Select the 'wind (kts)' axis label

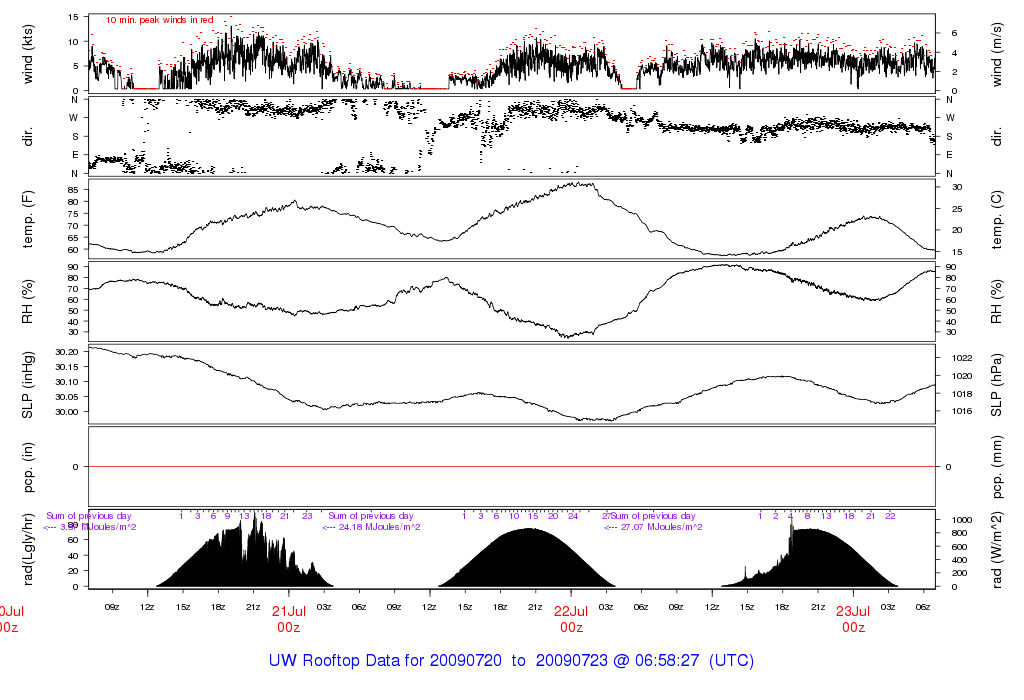(x=27, y=54)
